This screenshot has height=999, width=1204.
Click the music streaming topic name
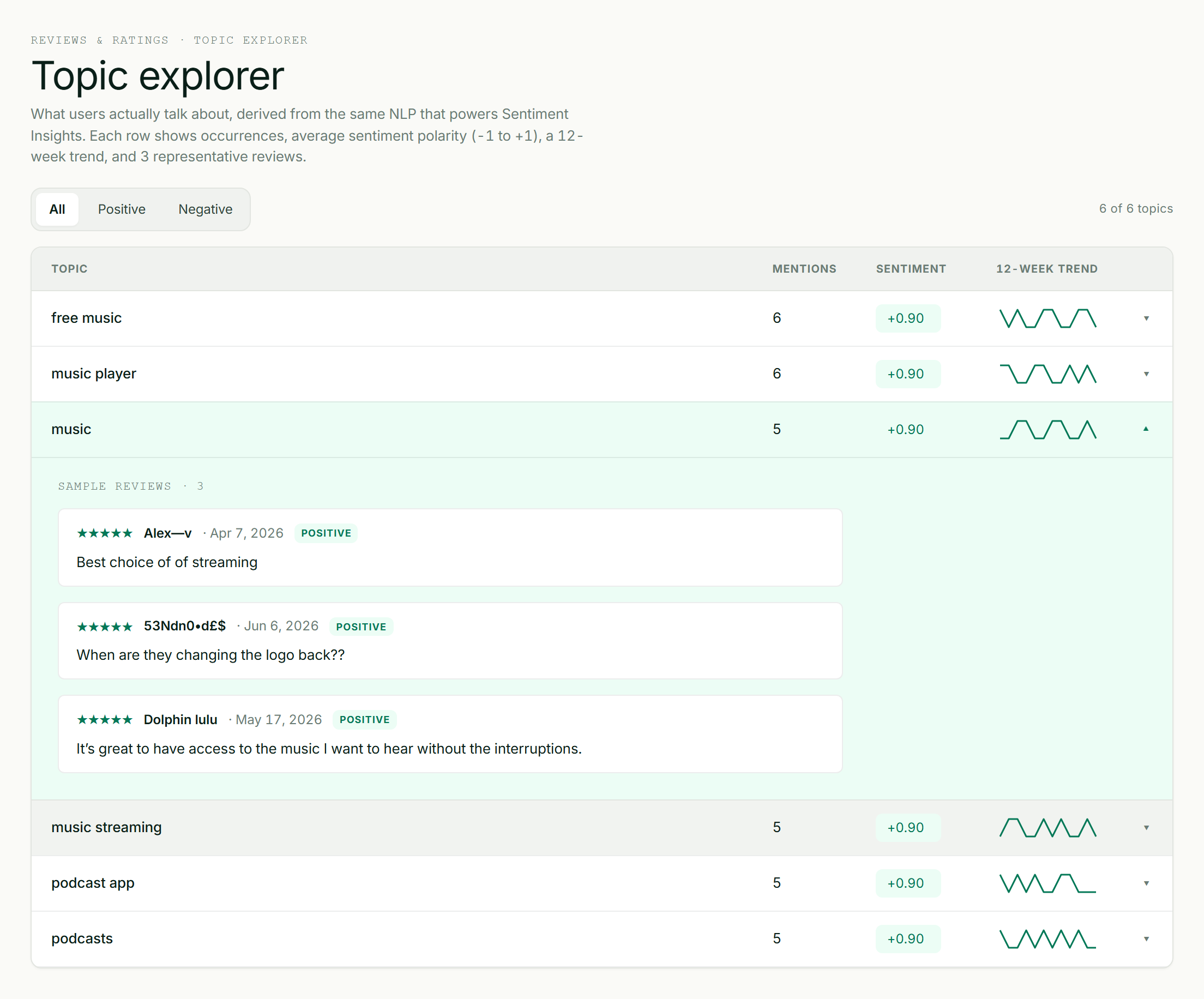pyautogui.click(x=107, y=827)
